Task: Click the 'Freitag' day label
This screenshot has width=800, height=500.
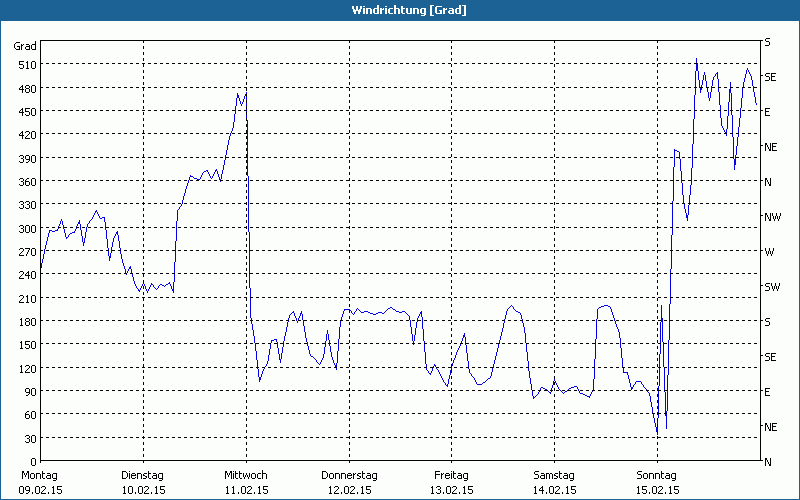Action: pyautogui.click(x=452, y=476)
